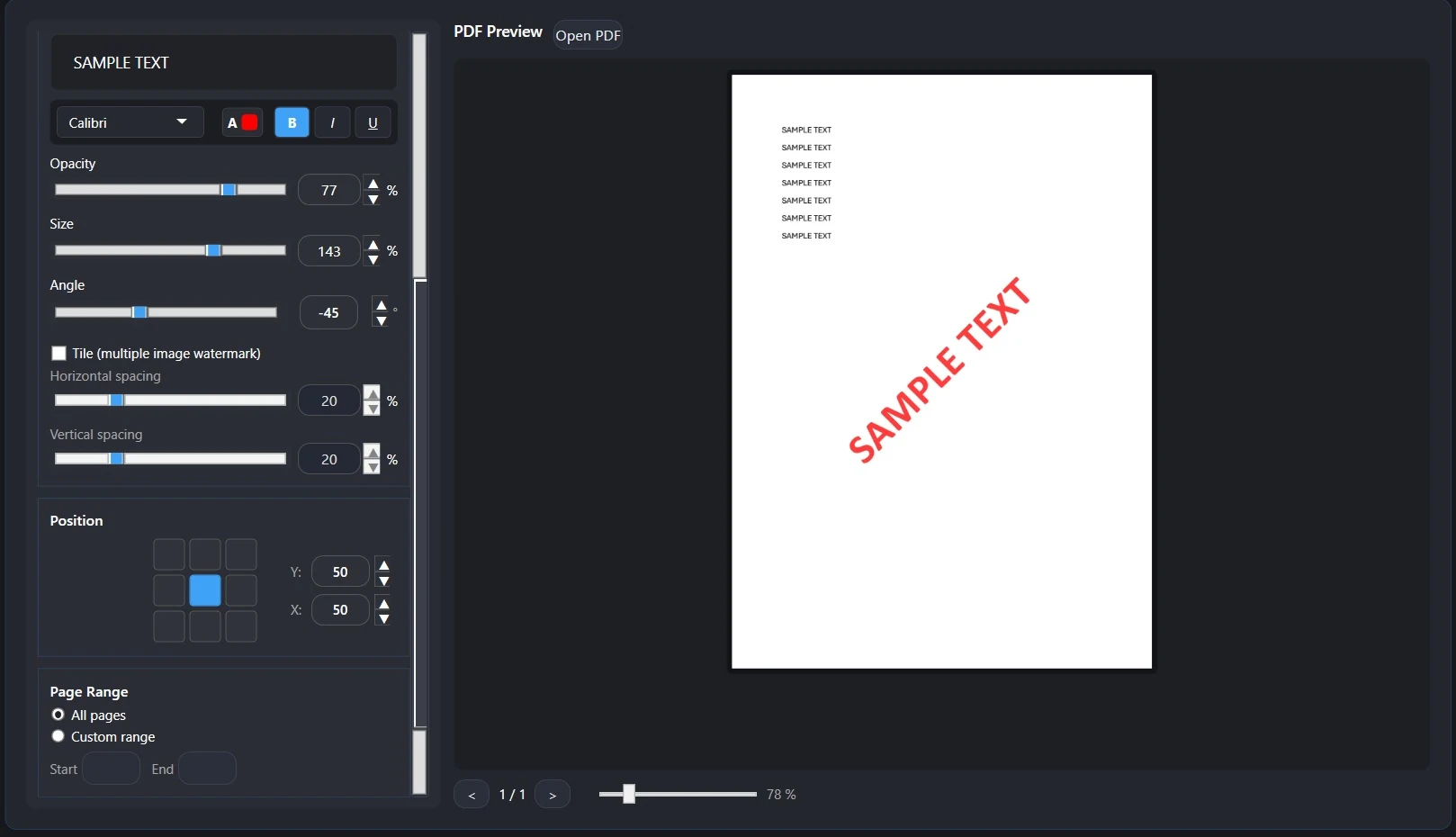Select the All pages option

tap(58, 715)
